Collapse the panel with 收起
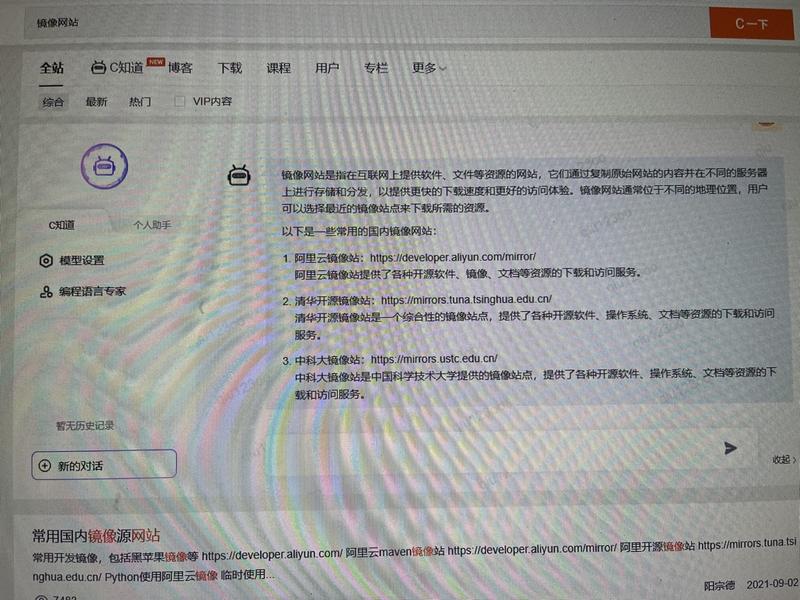The width and height of the screenshot is (800, 600). point(784,459)
